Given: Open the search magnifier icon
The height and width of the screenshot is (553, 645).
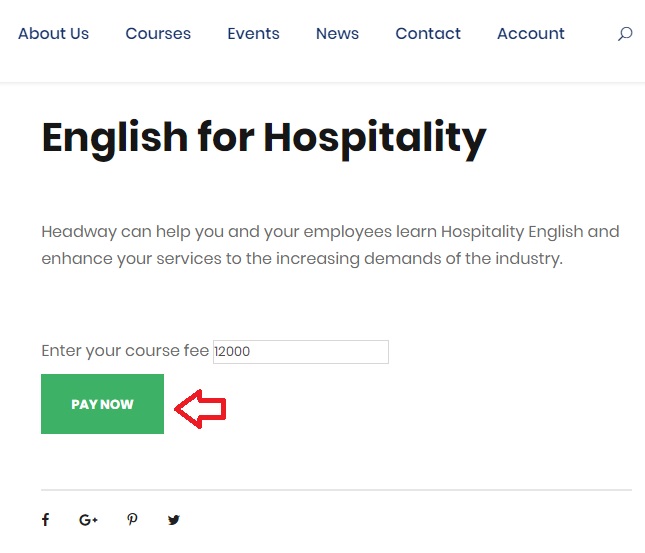Looking at the screenshot, I should coord(625,34).
